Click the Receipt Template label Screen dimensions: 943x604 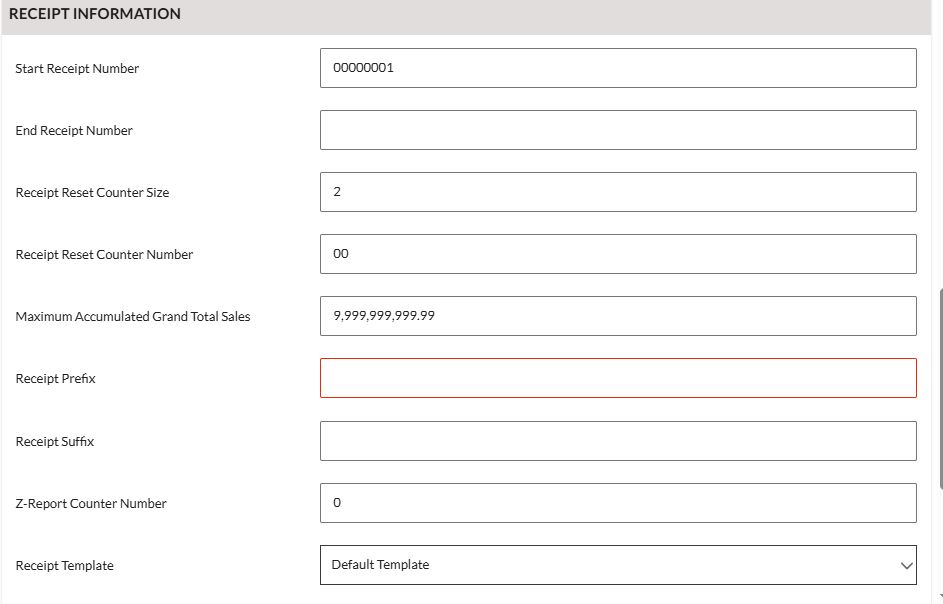point(64,566)
